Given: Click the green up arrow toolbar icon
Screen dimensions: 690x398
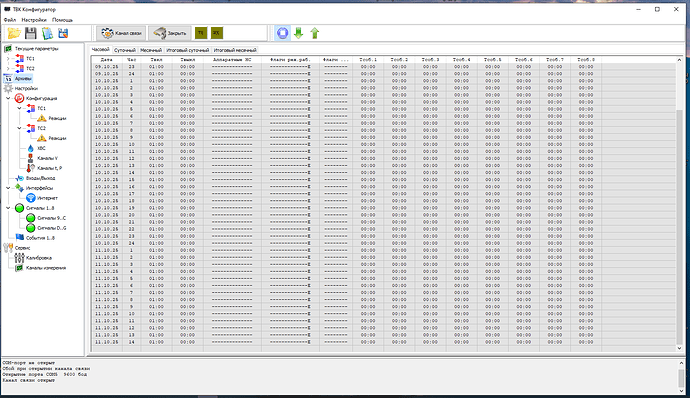Looking at the screenshot, I should pos(315,33).
